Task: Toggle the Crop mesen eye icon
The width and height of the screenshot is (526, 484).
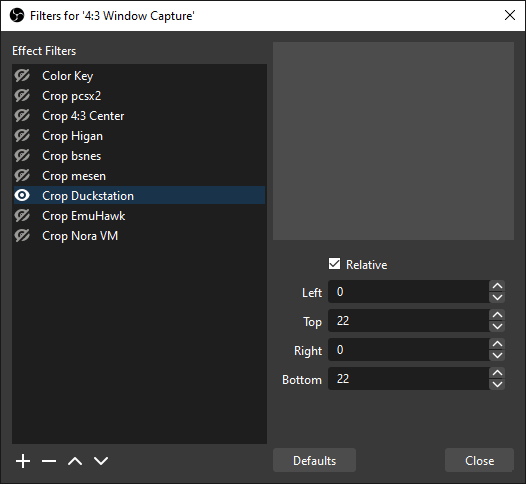Action: pos(22,176)
